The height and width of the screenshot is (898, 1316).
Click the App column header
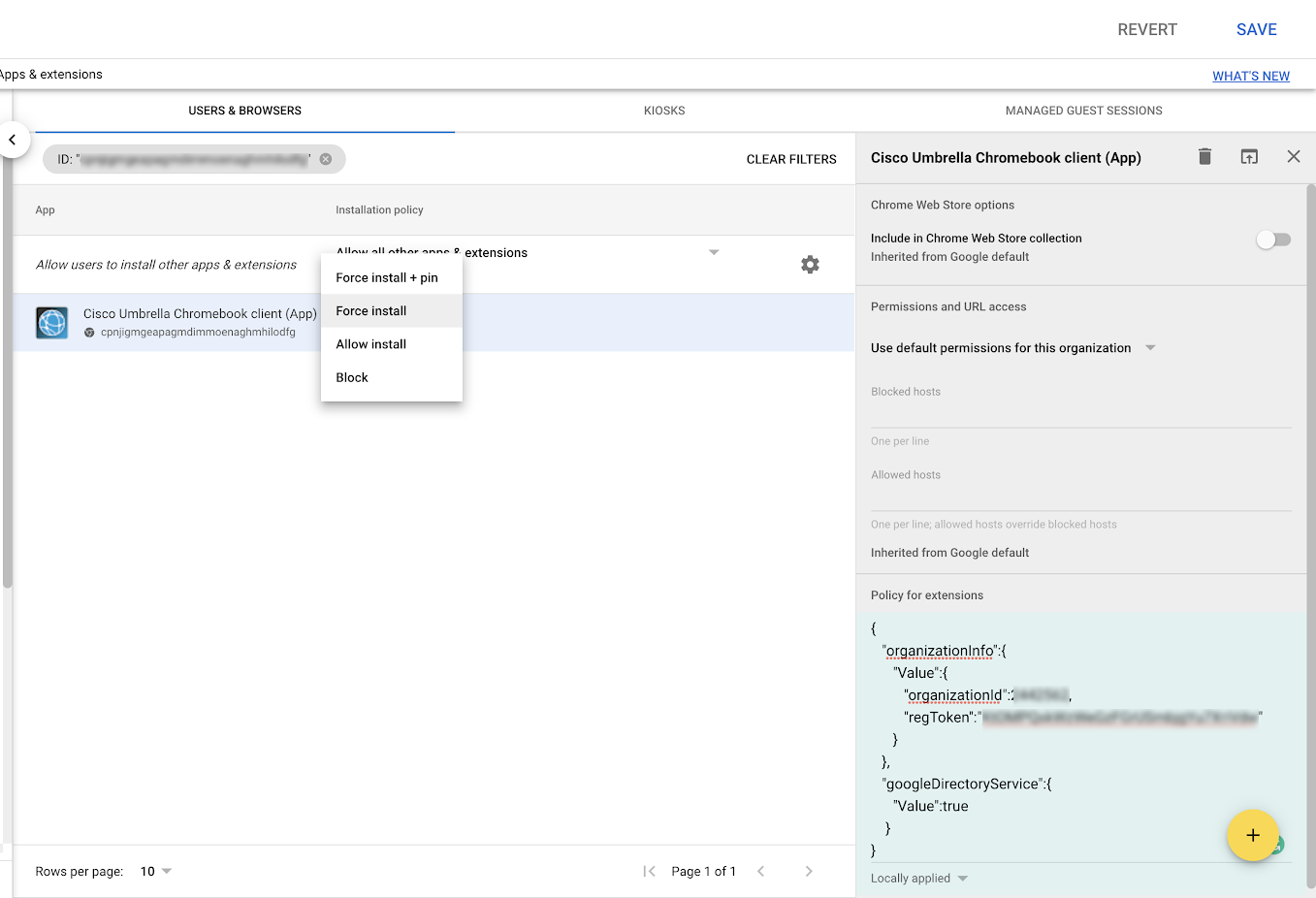point(46,209)
